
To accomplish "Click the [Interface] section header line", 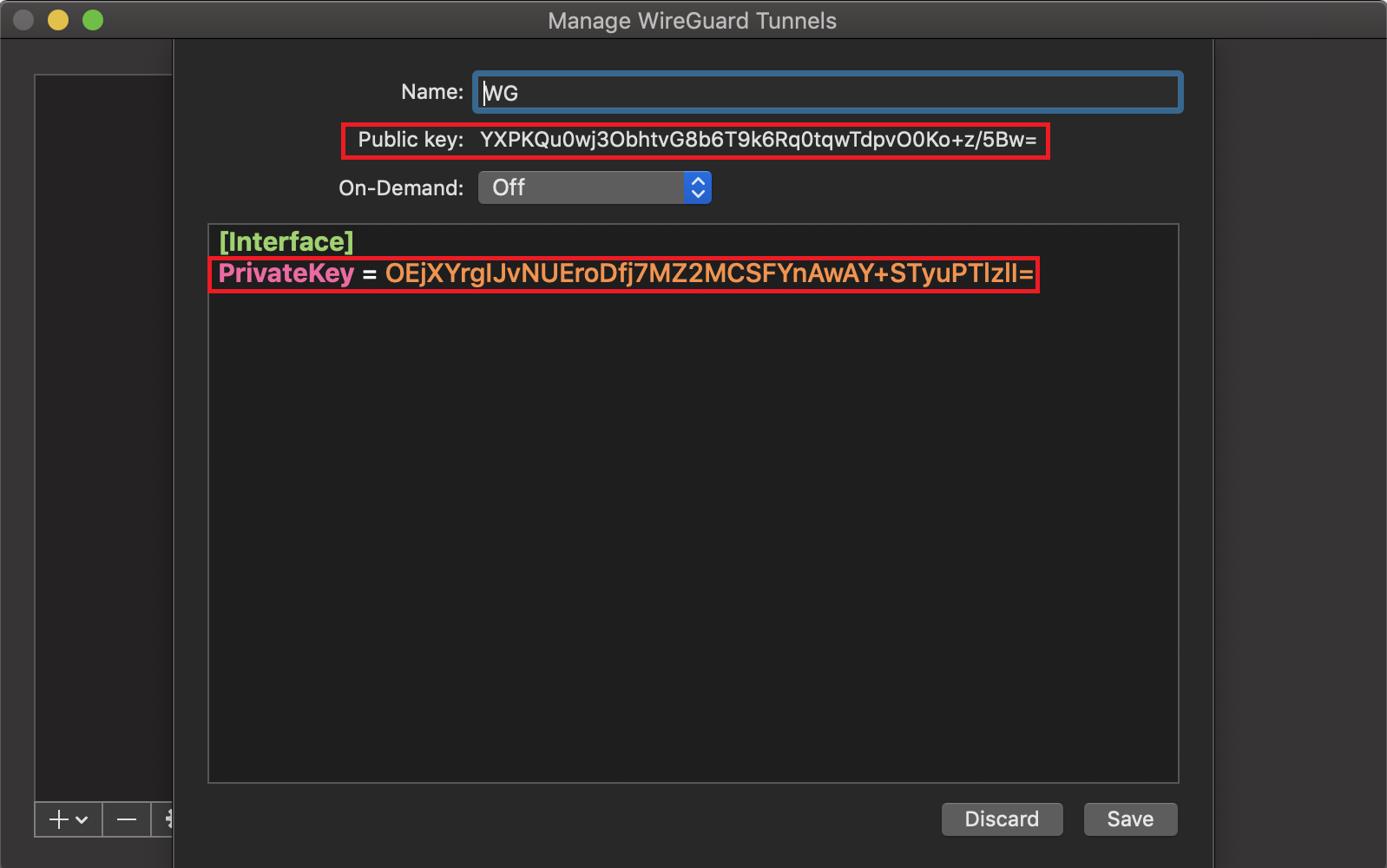I will pyautogui.click(x=286, y=241).
